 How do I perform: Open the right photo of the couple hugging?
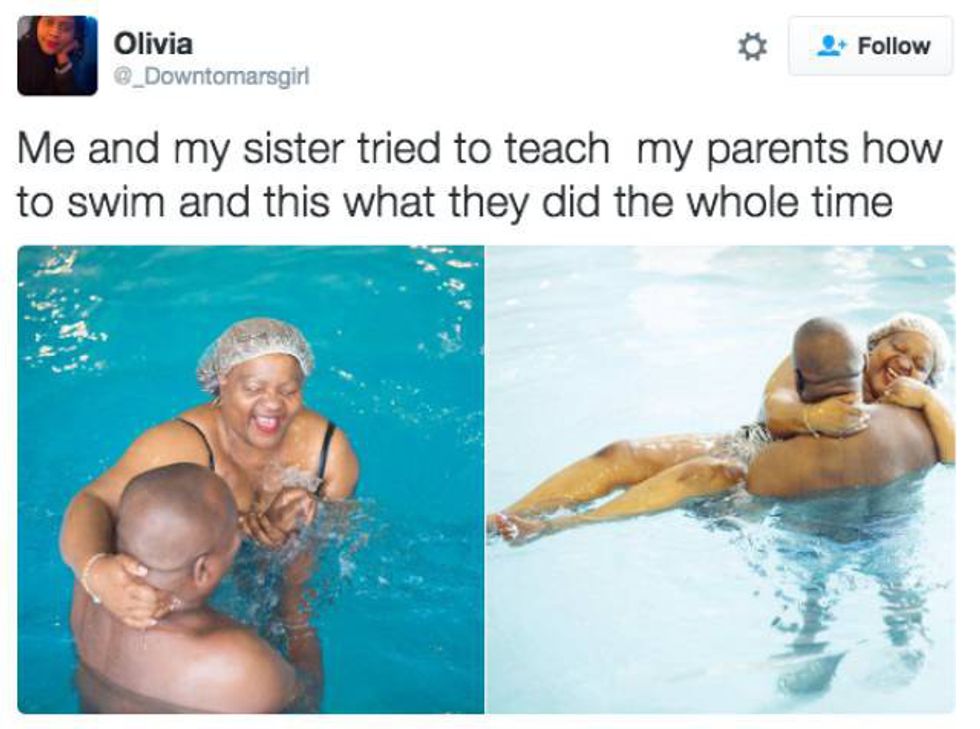[x=721, y=480]
